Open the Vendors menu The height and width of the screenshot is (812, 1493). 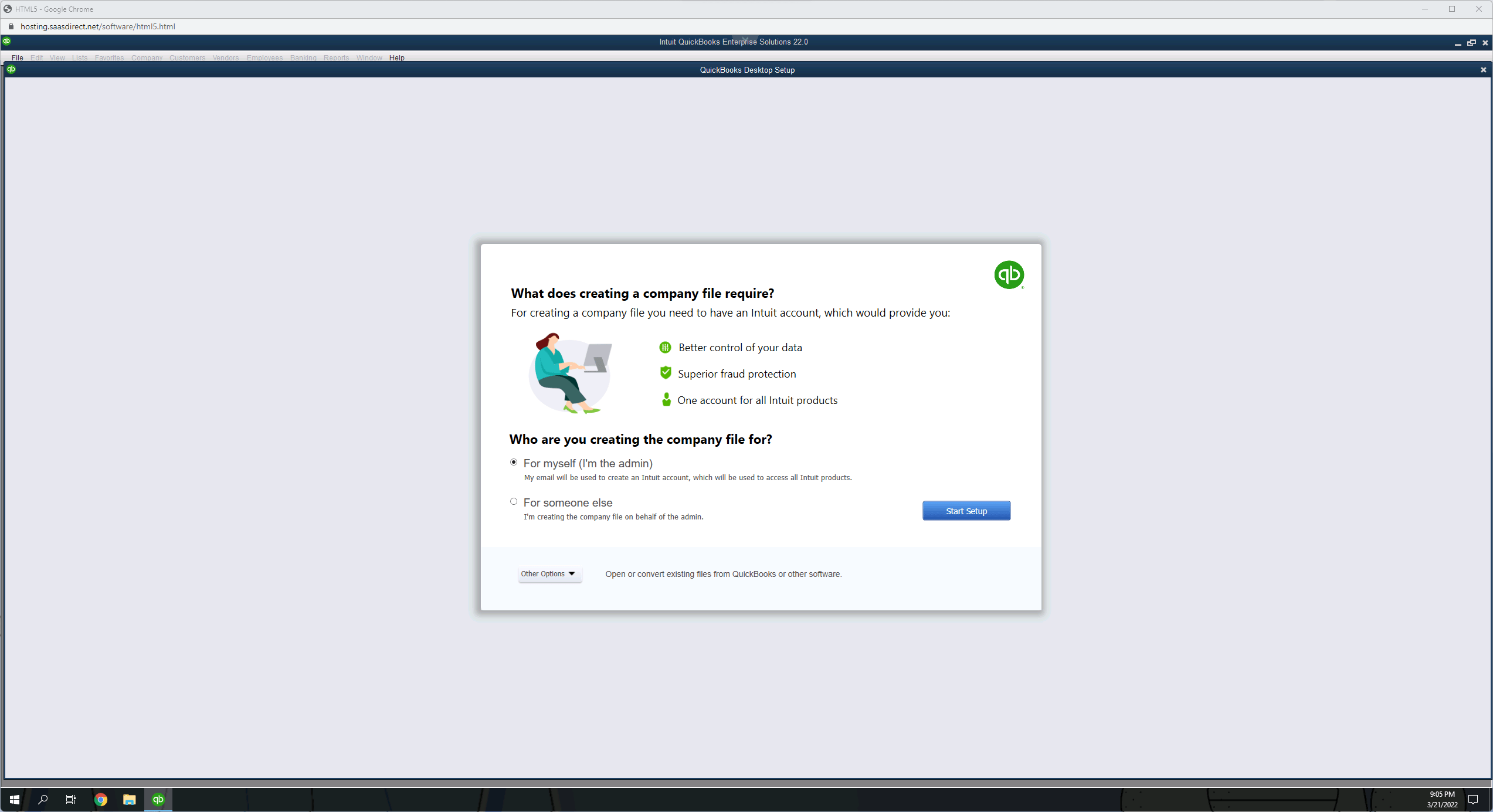coord(226,57)
